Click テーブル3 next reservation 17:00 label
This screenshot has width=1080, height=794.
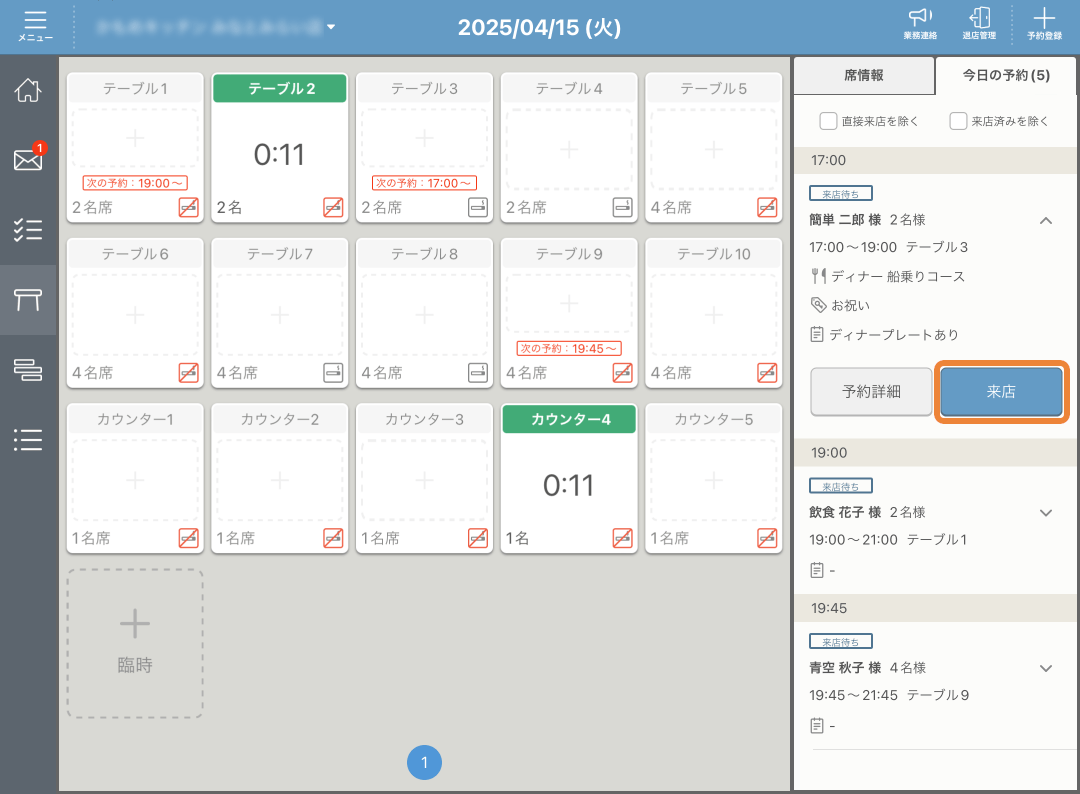[x=424, y=183]
